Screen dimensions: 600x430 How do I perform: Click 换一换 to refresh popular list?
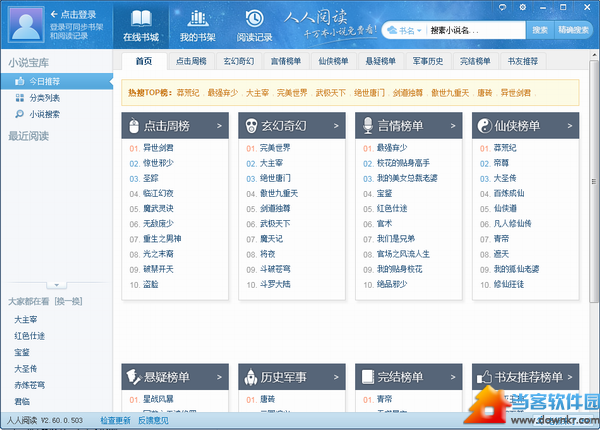(68, 301)
